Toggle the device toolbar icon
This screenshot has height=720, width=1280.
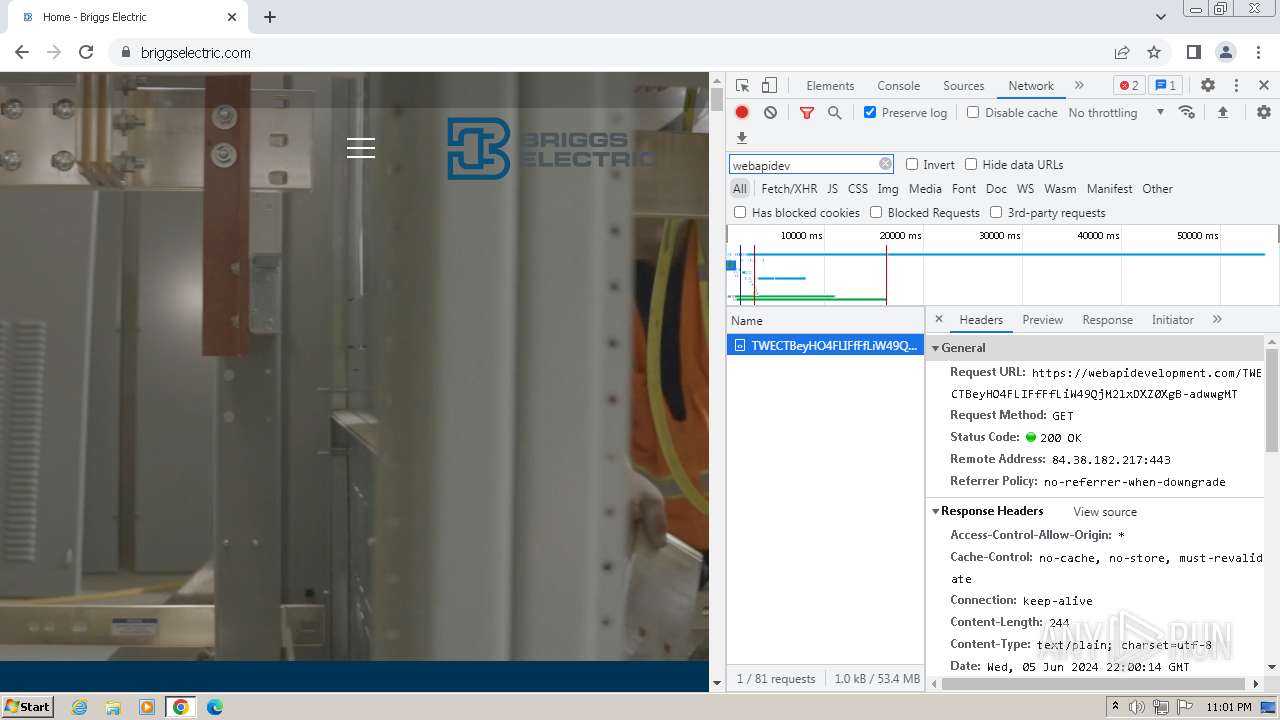click(769, 86)
